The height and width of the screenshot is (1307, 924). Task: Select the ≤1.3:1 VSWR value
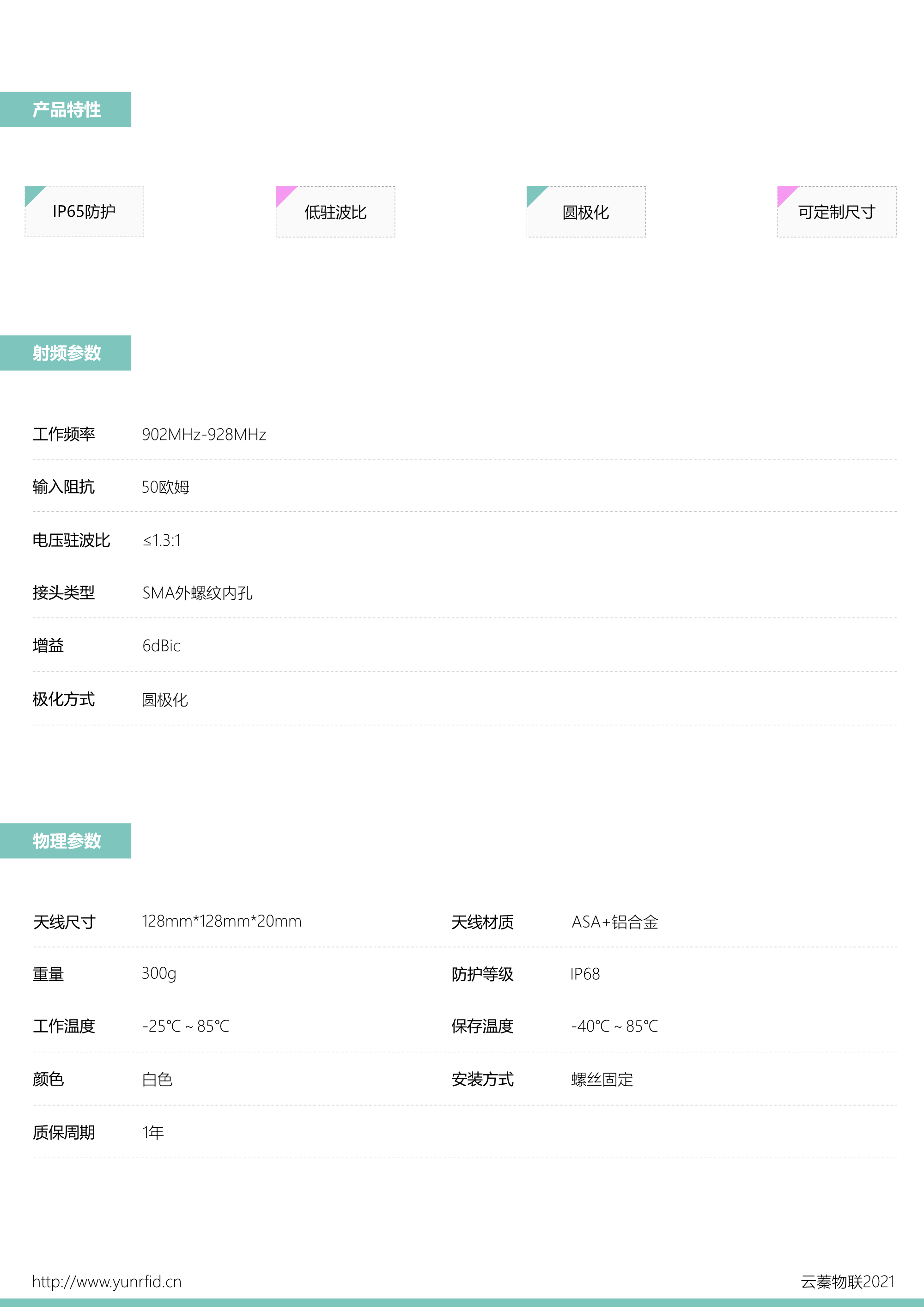pyautogui.click(x=162, y=540)
